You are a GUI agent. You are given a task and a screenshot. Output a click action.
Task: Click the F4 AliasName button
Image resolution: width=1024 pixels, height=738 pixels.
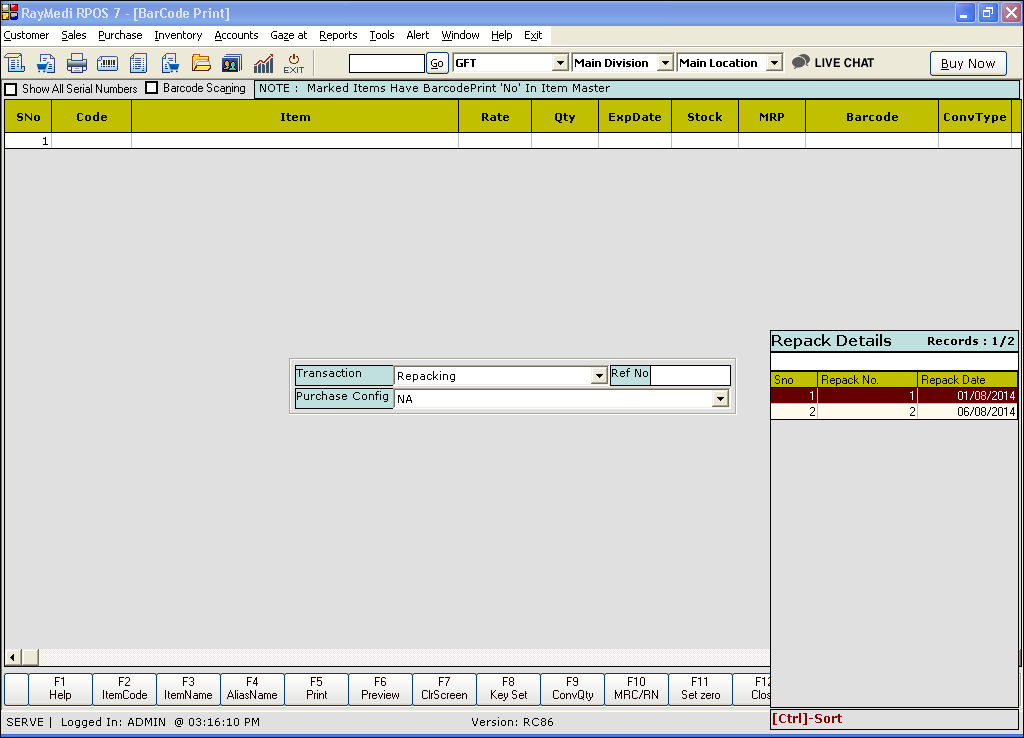click(252, 689)
